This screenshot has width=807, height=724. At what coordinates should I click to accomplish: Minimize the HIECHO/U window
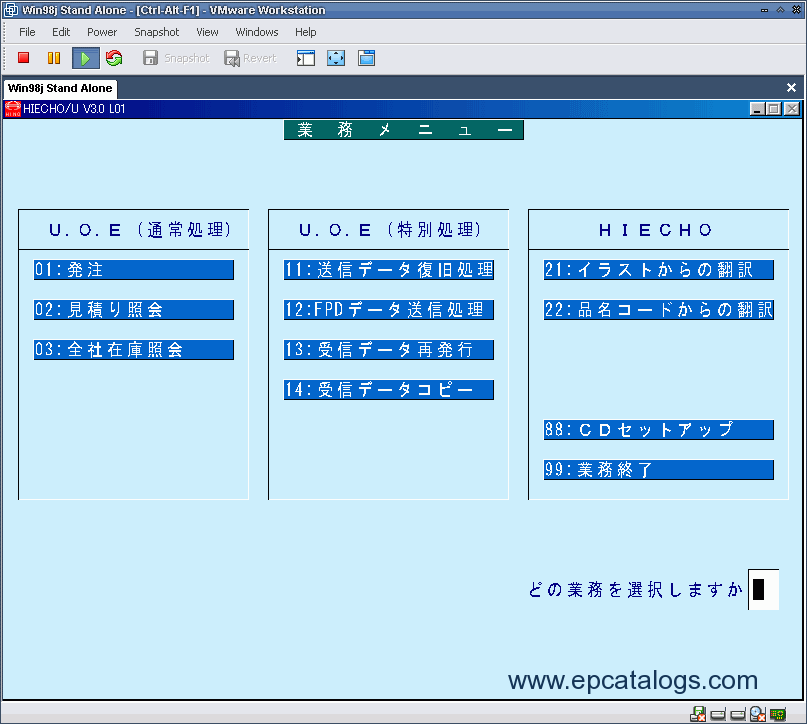(x=757, y=109)
